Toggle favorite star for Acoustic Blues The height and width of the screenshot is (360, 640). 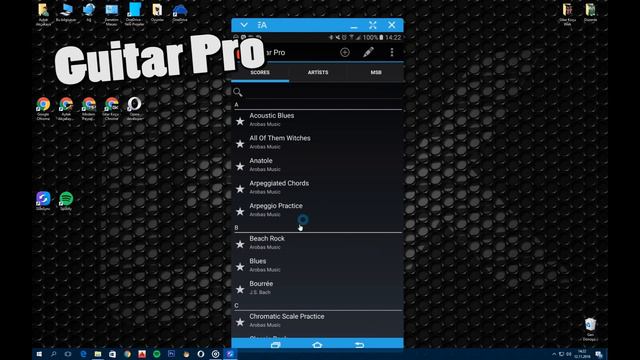pos(240,121)
